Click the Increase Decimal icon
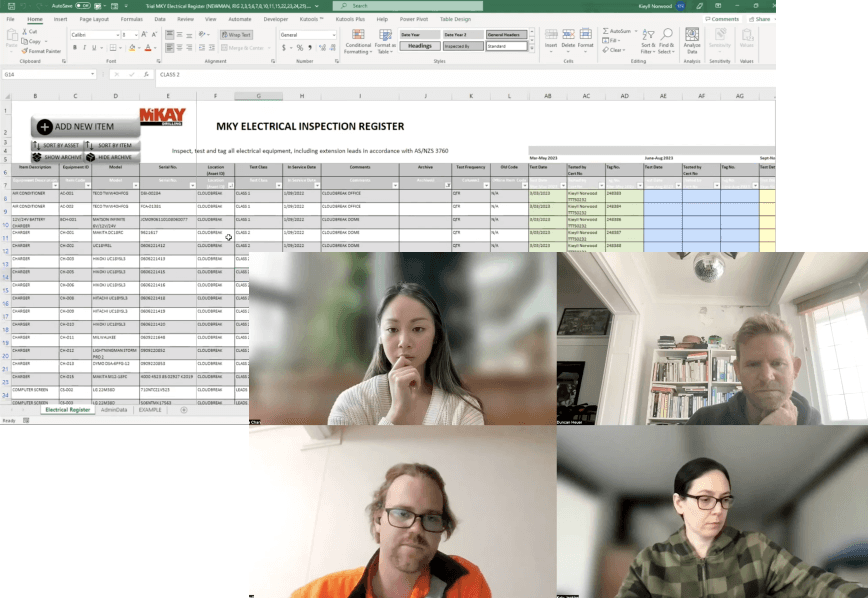The image size is (868, 598). [322, 48]
